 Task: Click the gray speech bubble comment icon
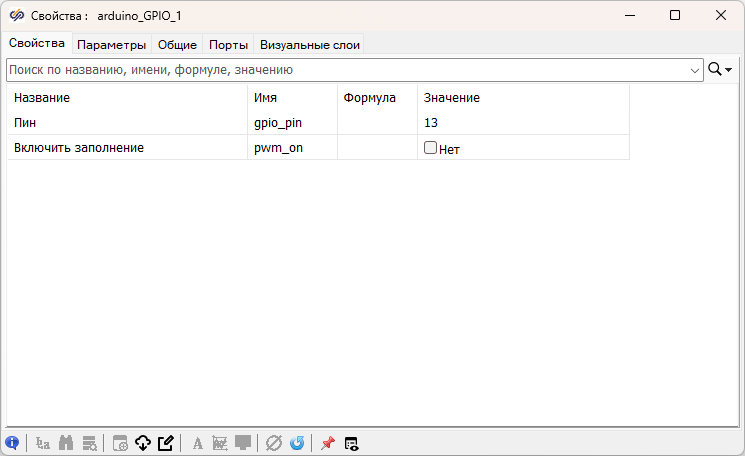coord(243,443)
